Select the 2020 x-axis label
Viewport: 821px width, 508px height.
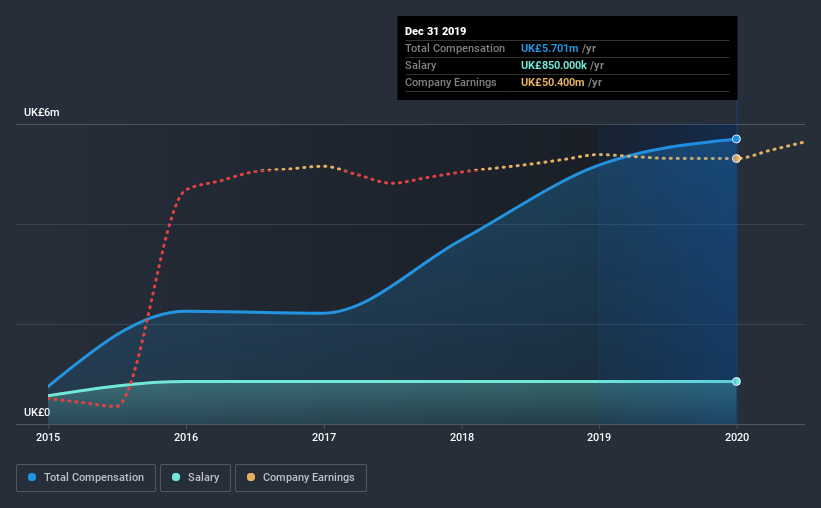pyautogui.click(x=737, y=437)
